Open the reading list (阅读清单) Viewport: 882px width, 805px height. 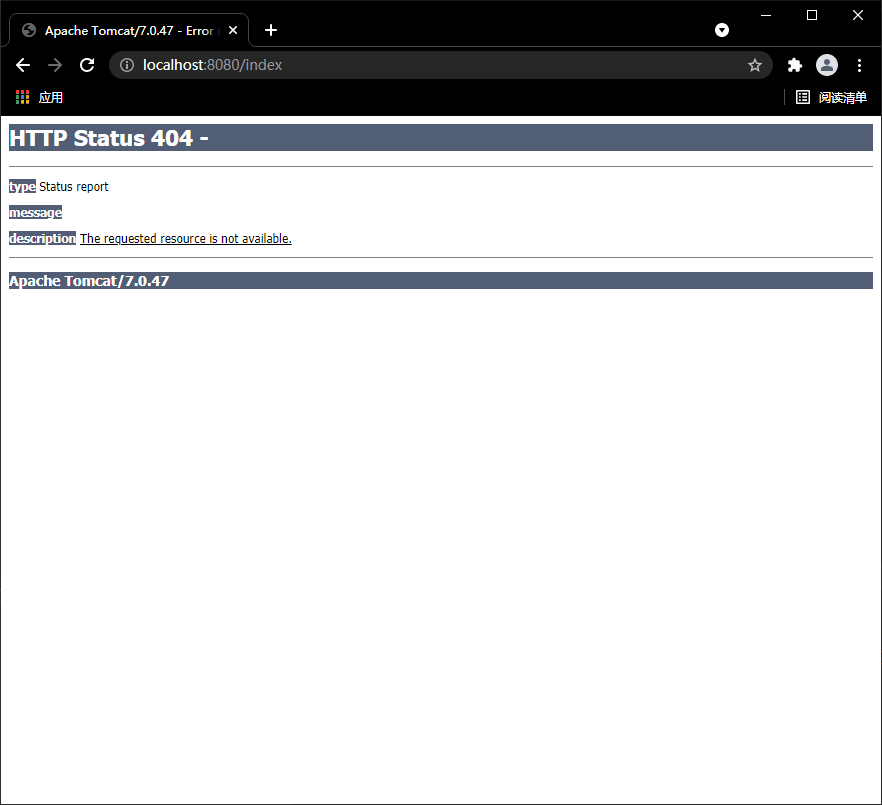tap(831, 97)
